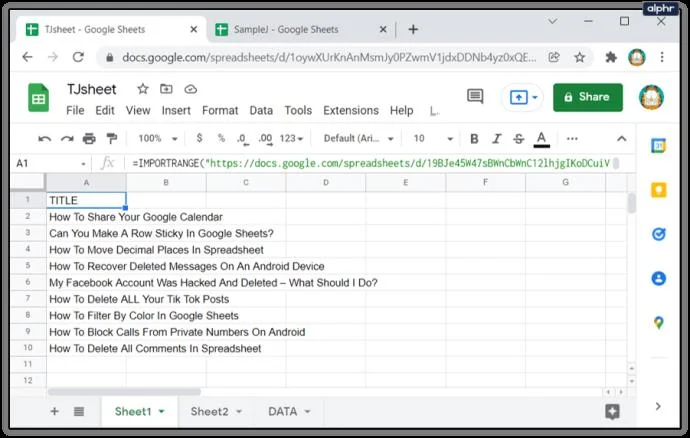690x438 pixels.
Task: Format as currency with dollar icon
Action: 199,138
